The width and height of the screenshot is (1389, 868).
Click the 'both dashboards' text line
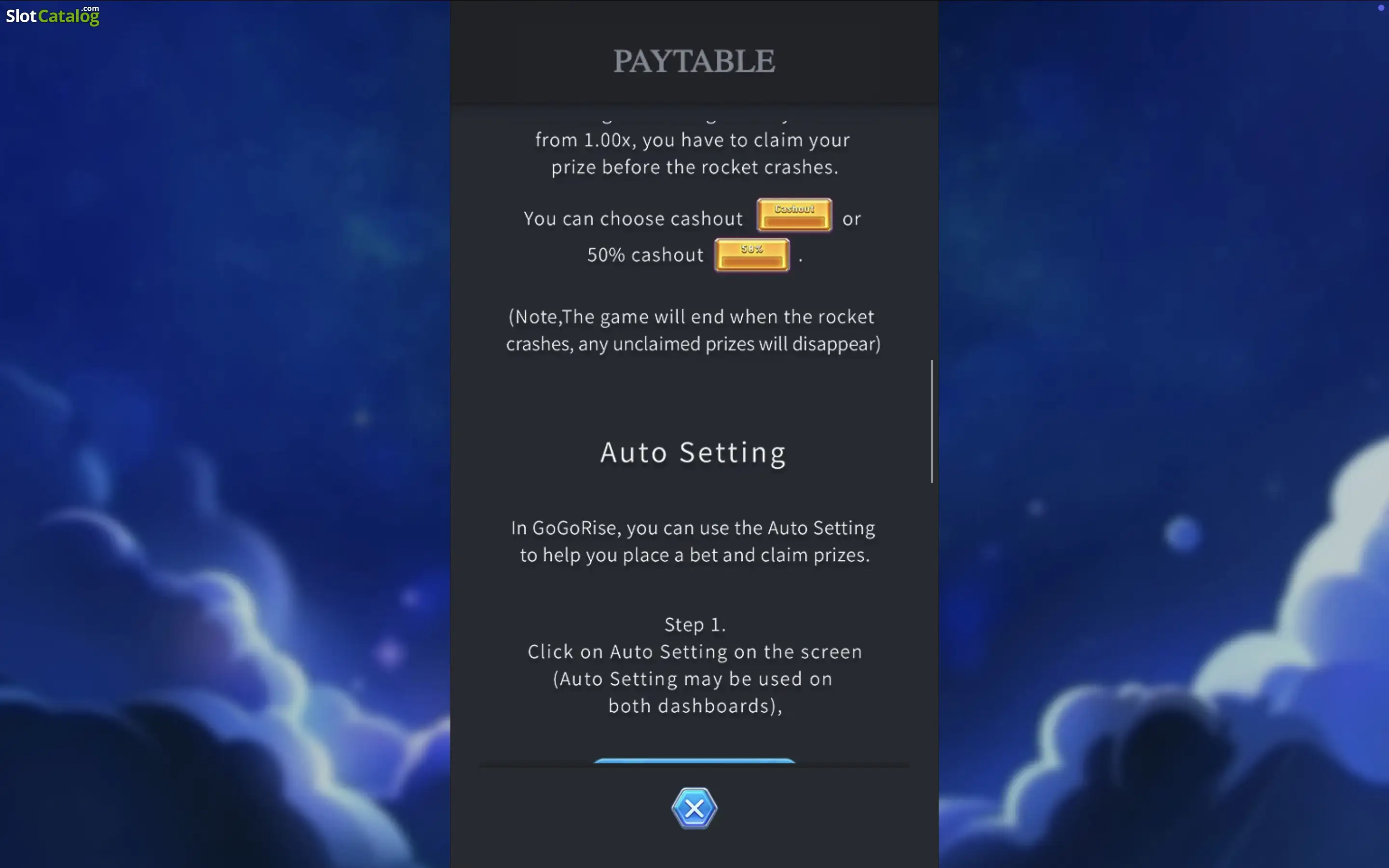pyautogui.click(x=694, y=706)
